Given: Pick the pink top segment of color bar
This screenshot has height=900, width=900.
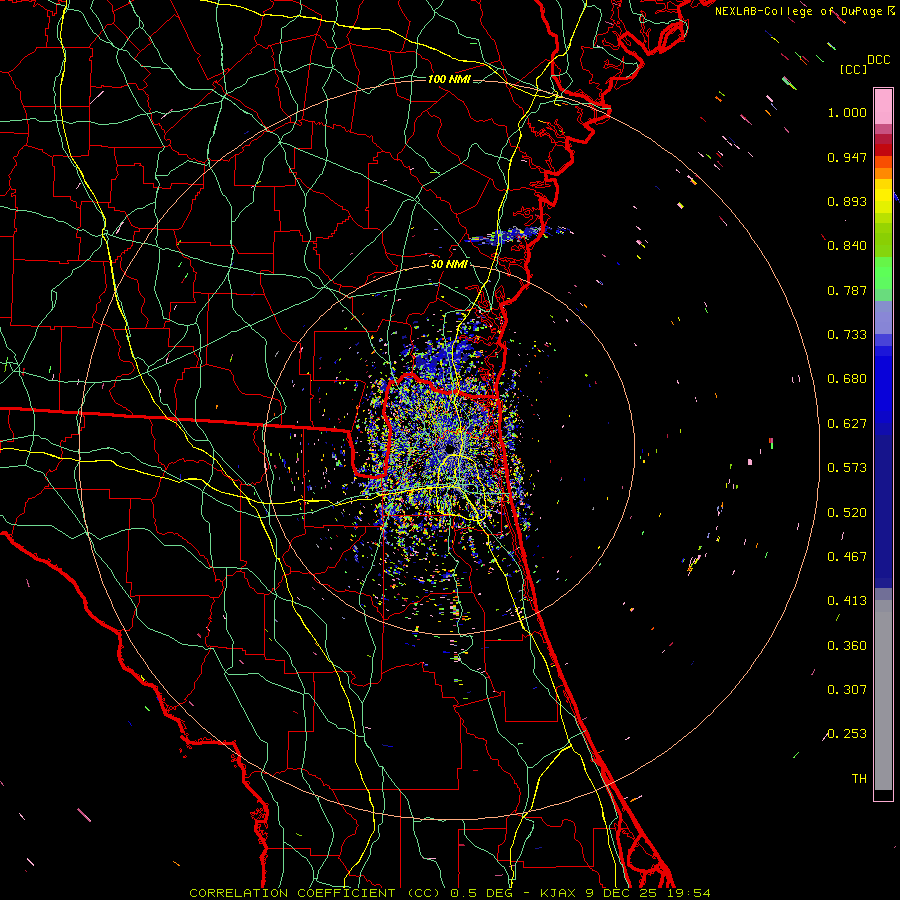Looking at the screenshot, I should pyautogui.click(x=883, y=107).
